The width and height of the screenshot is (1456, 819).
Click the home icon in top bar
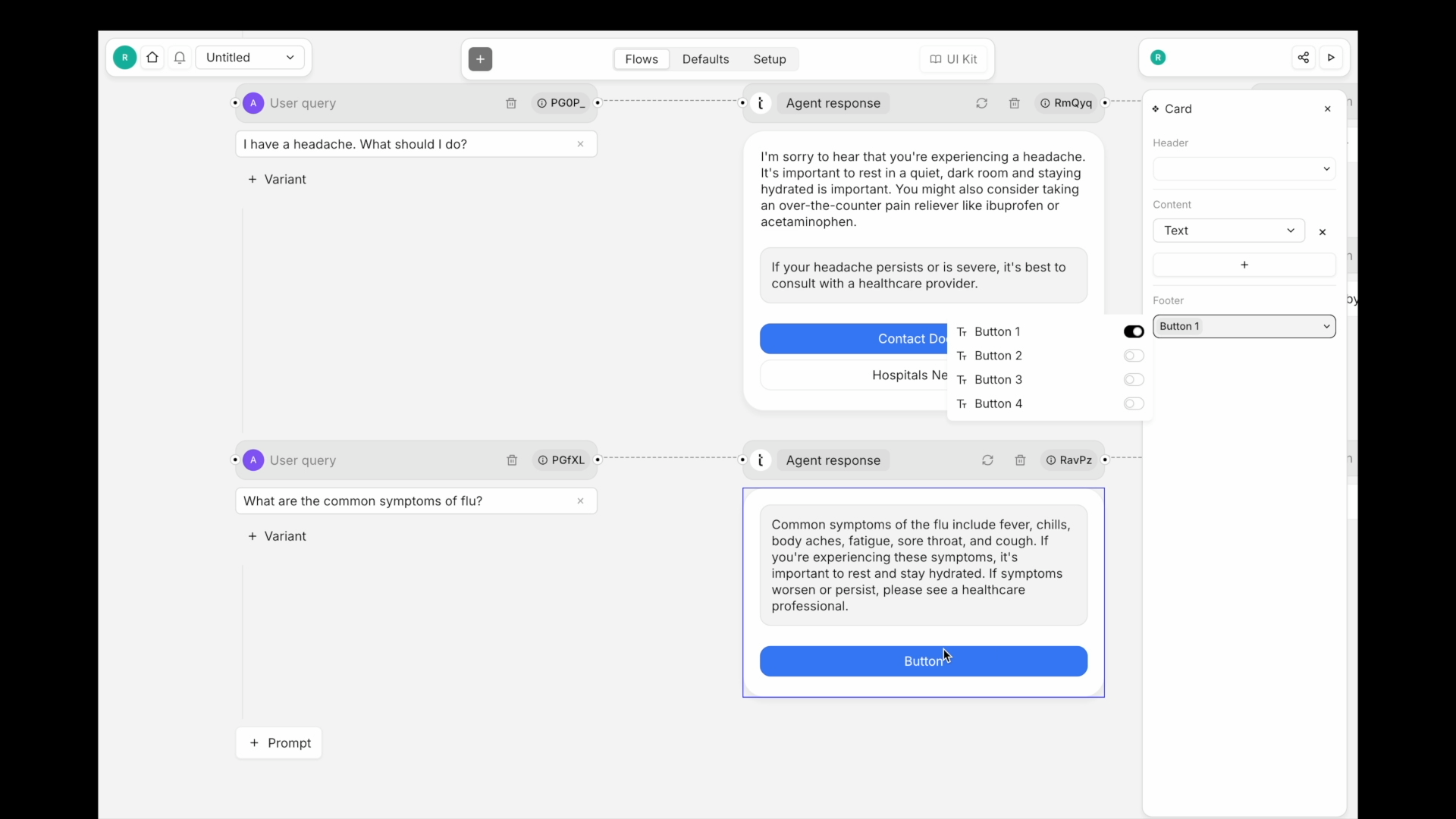coord(152,58)
